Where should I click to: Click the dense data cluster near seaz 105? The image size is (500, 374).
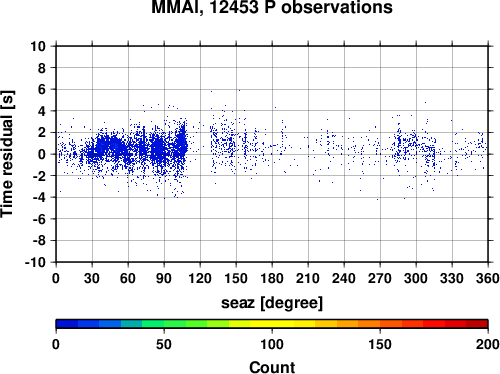[x=182, y=142]
